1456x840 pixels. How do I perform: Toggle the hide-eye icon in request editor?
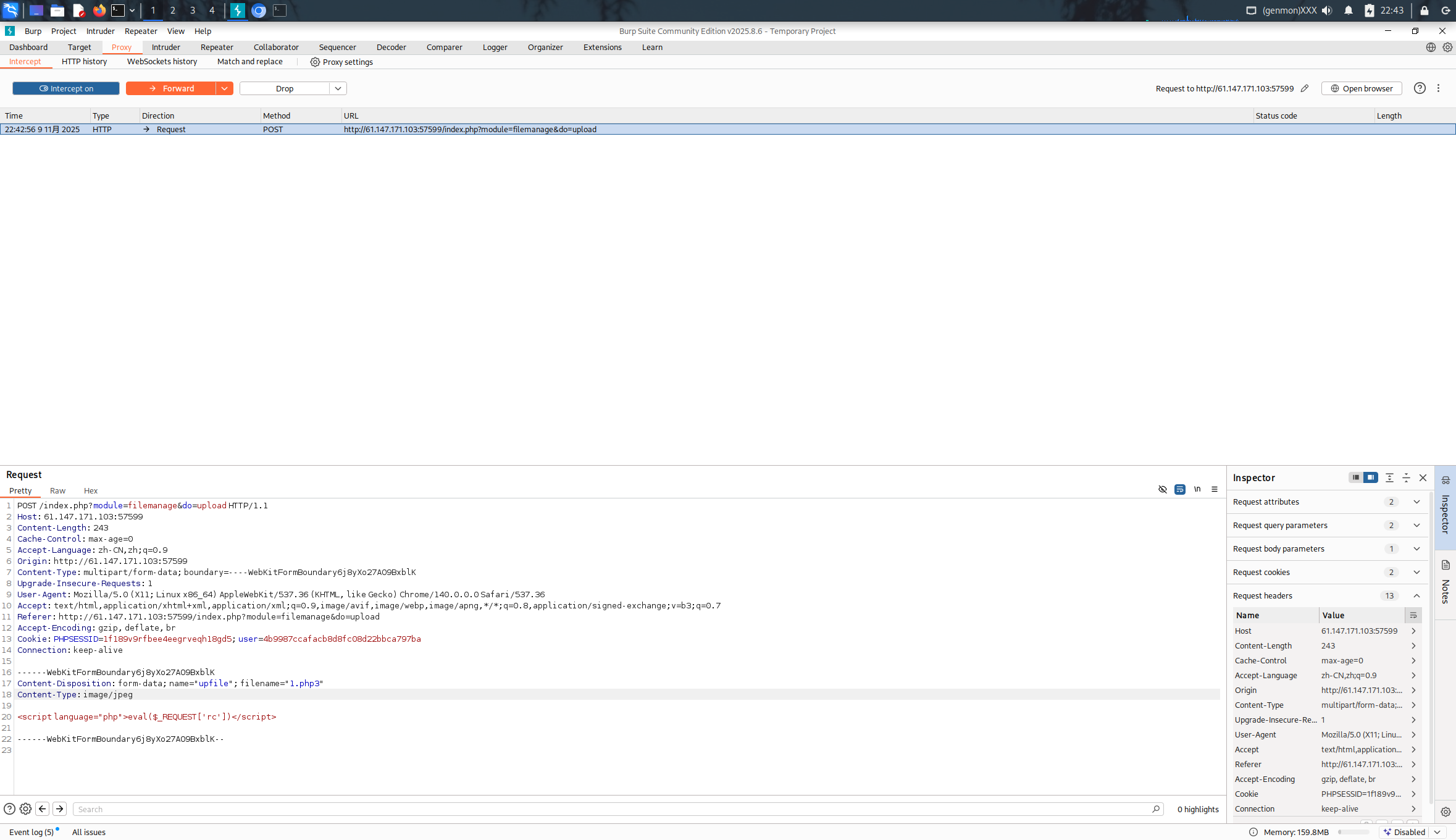pyautogui.click(x=1162, y=489)
